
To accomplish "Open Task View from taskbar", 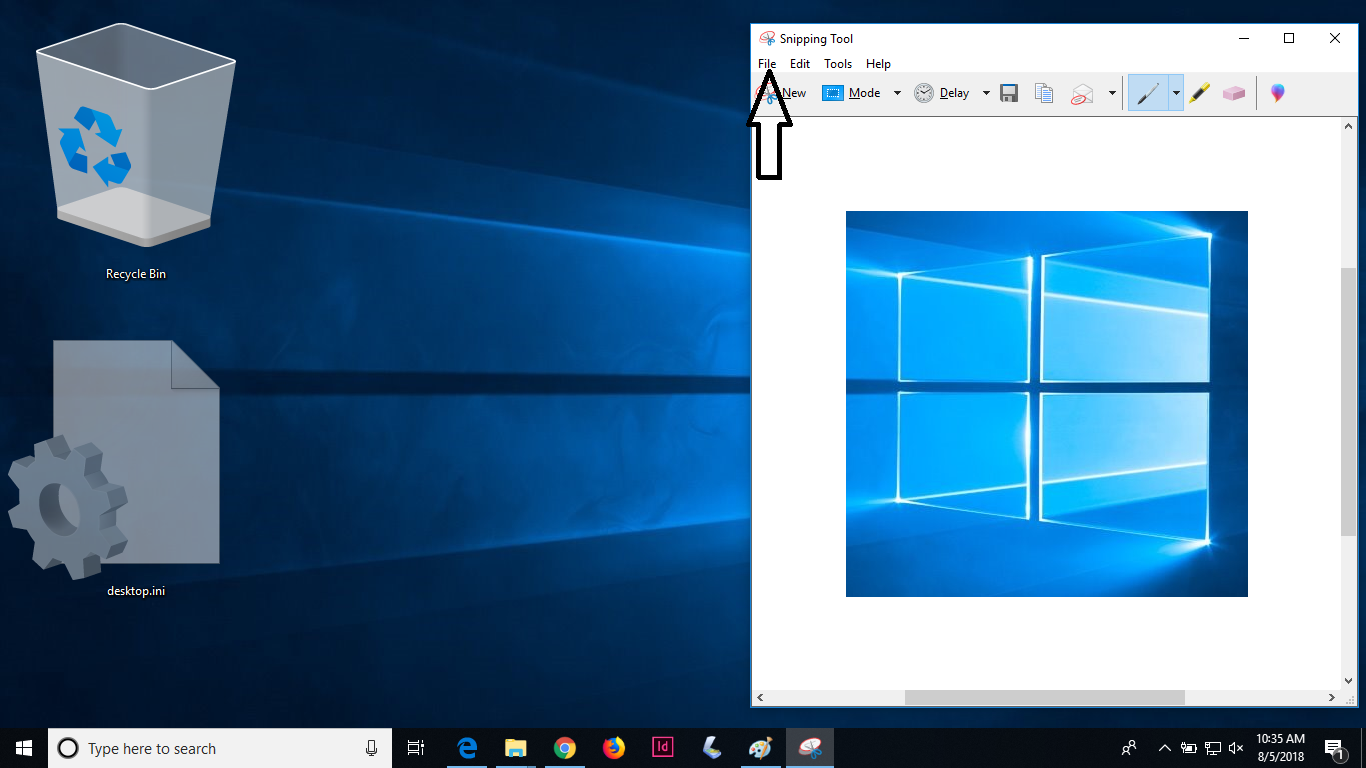I will [416, 748].
